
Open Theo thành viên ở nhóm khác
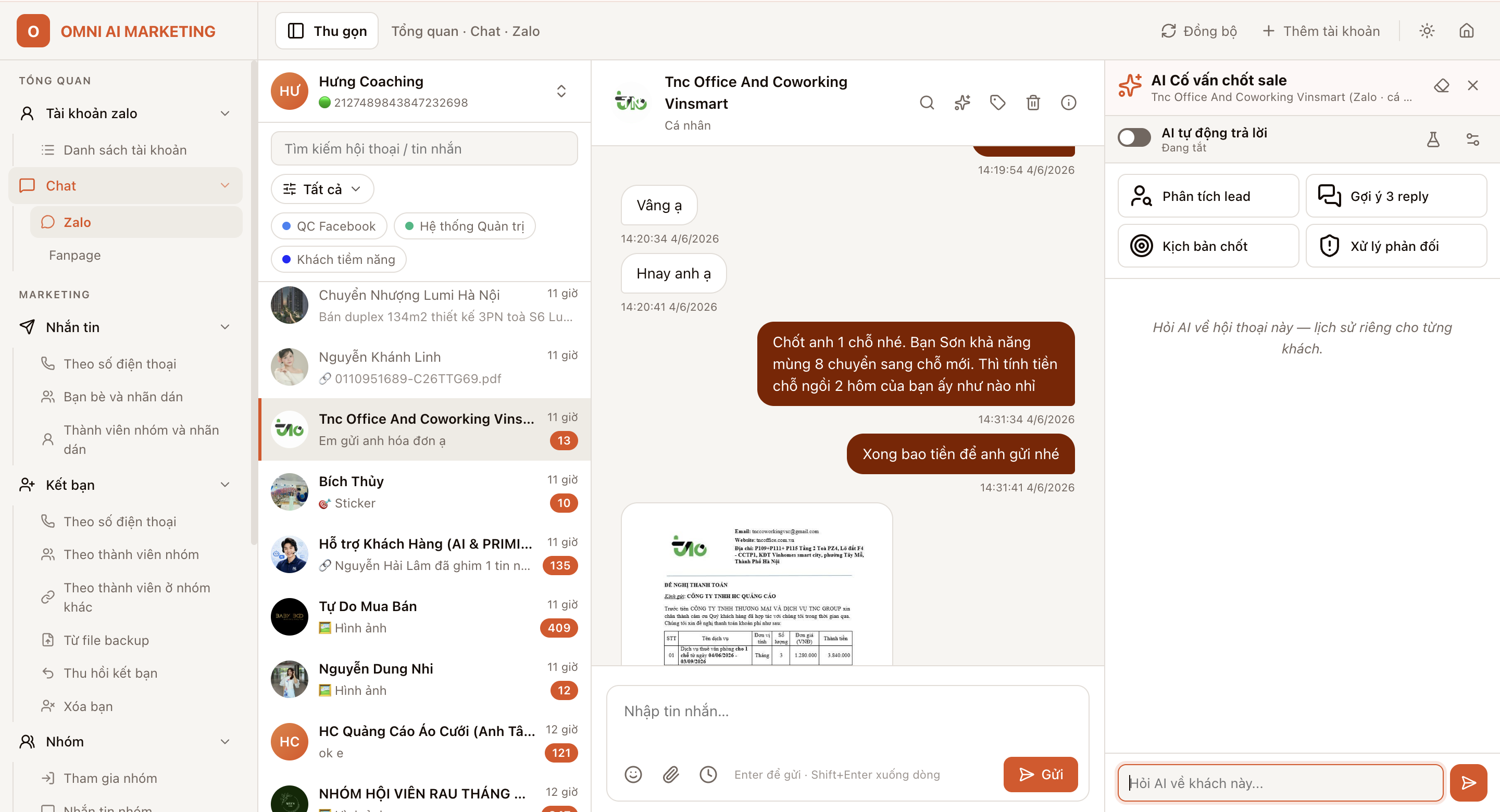click(x=135, y=597)
